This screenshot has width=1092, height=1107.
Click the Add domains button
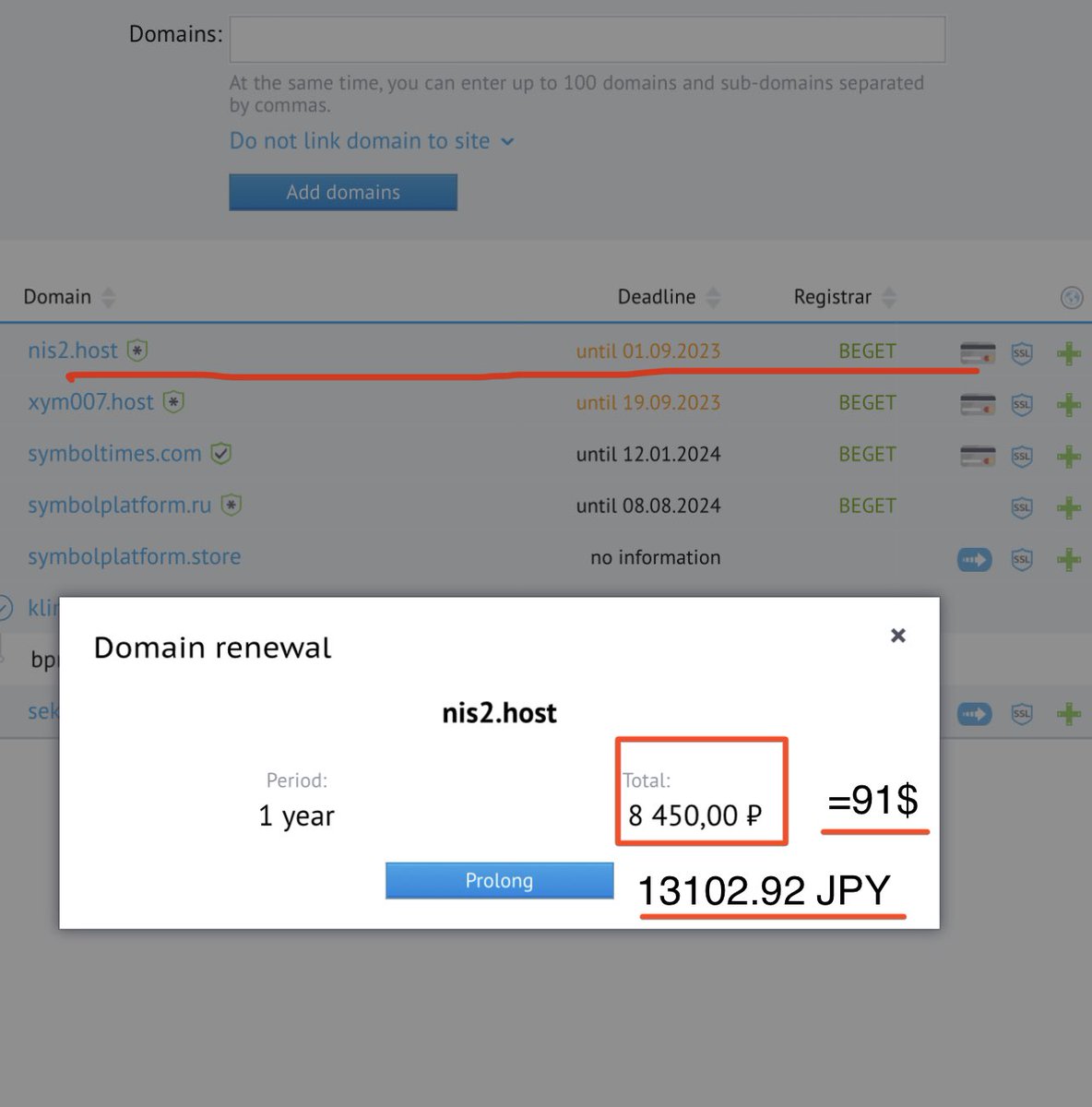click(343, 192)
